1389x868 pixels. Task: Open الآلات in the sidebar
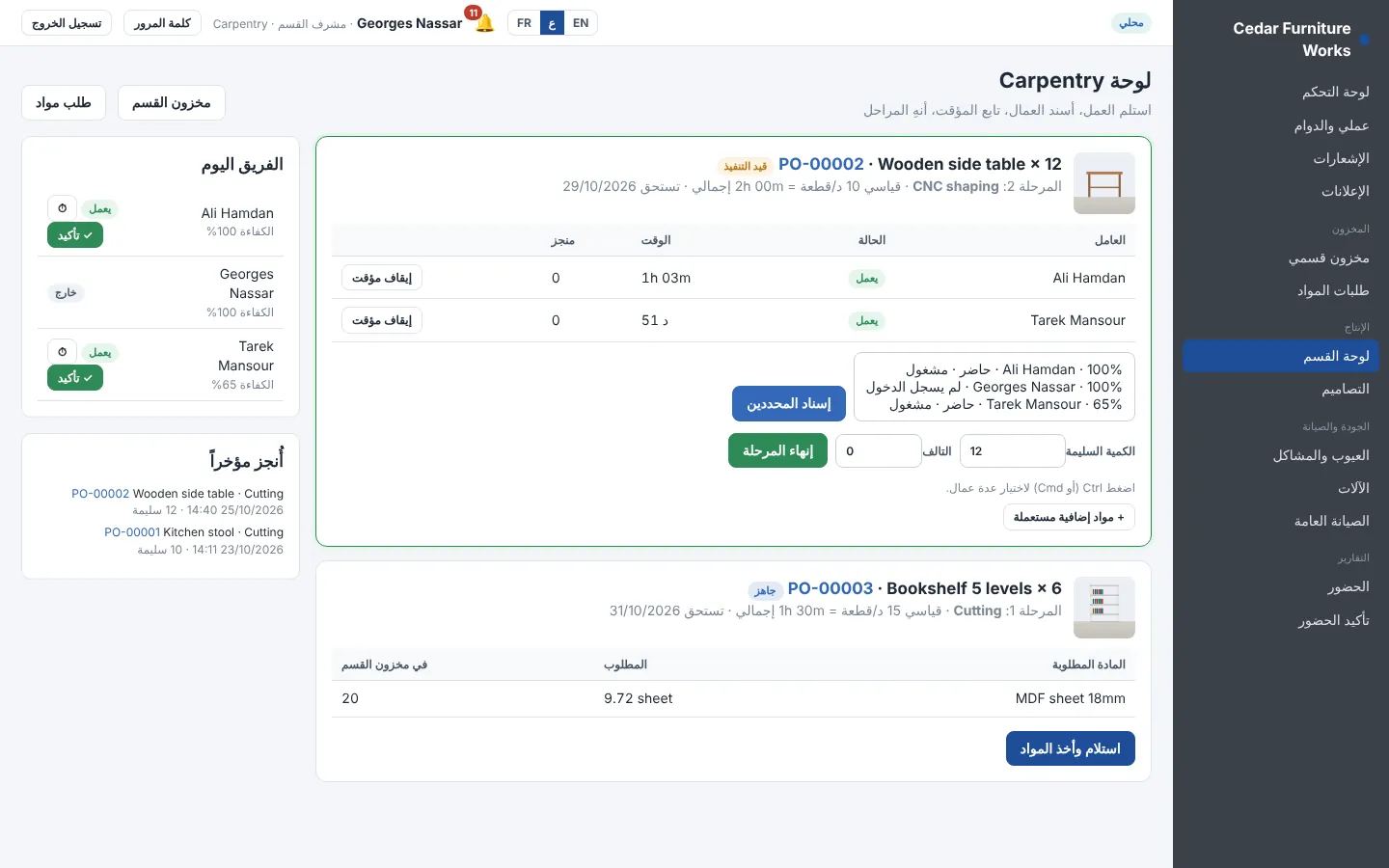(1281, 488)
